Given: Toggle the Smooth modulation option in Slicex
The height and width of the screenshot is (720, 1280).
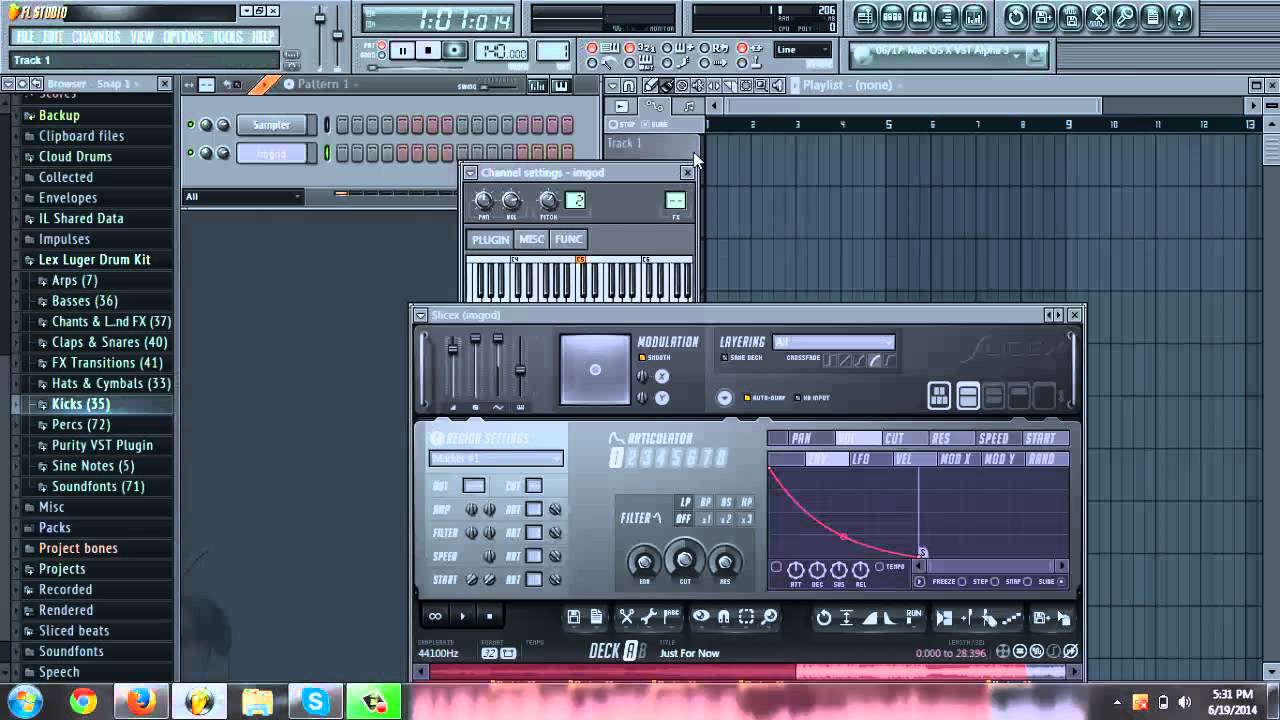Looking at the screenshot, I should 656,357.
